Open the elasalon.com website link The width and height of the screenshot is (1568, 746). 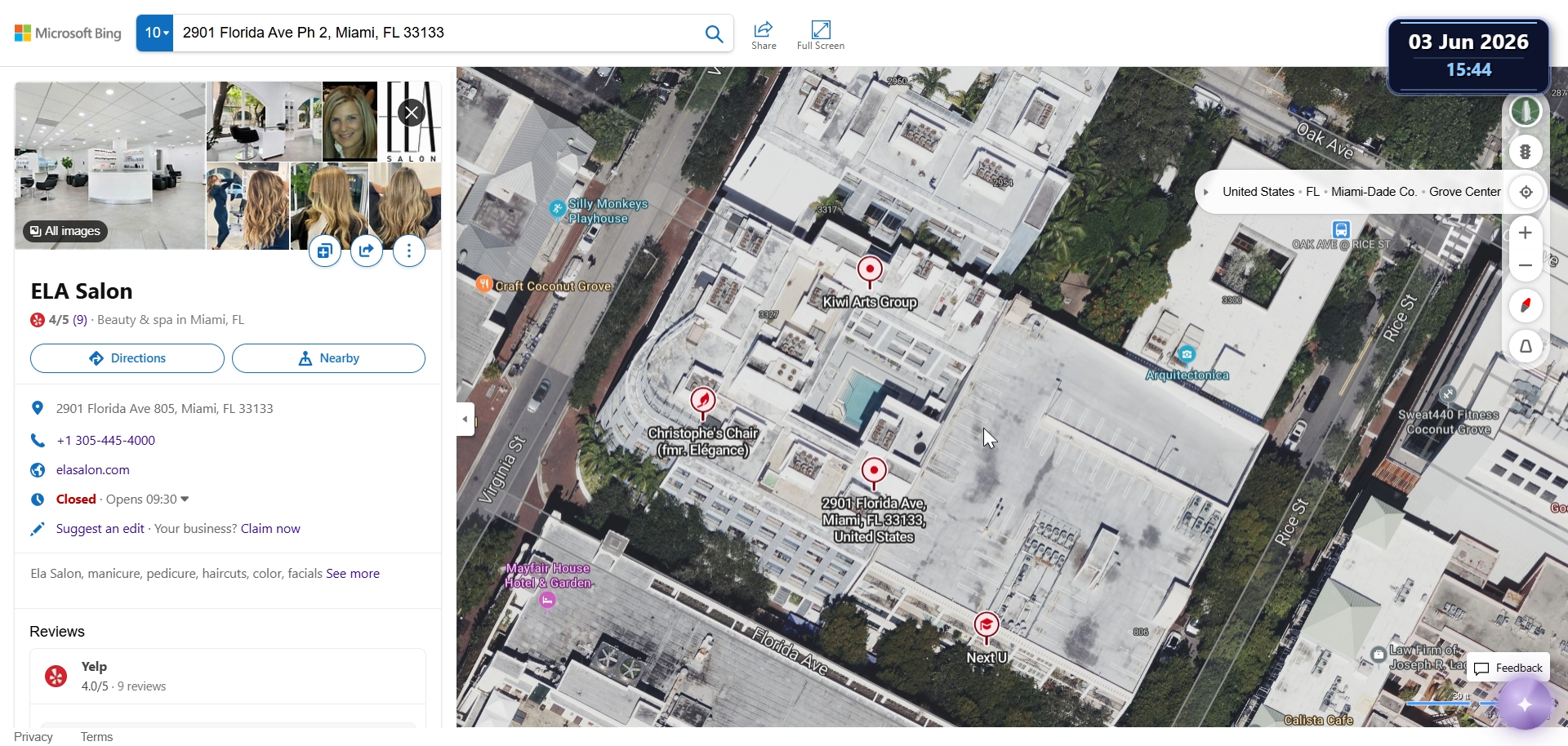point(93,469)
